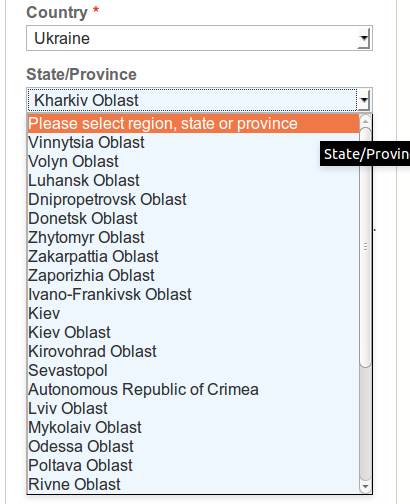410x504 pixels.
Task: Choose Autonomous Republic of Crimea
Action: pos(193,390)
